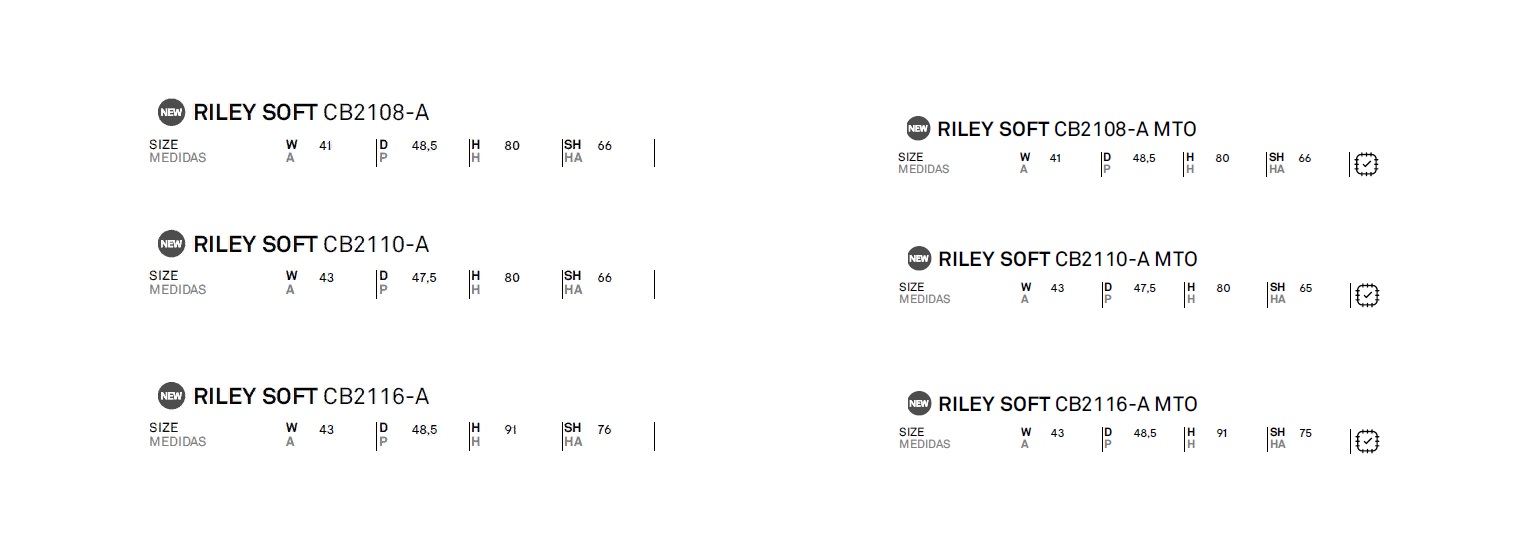
Task: Select the RILEY SOFT CB2110-A title
Action: click(x=311, y=244)
